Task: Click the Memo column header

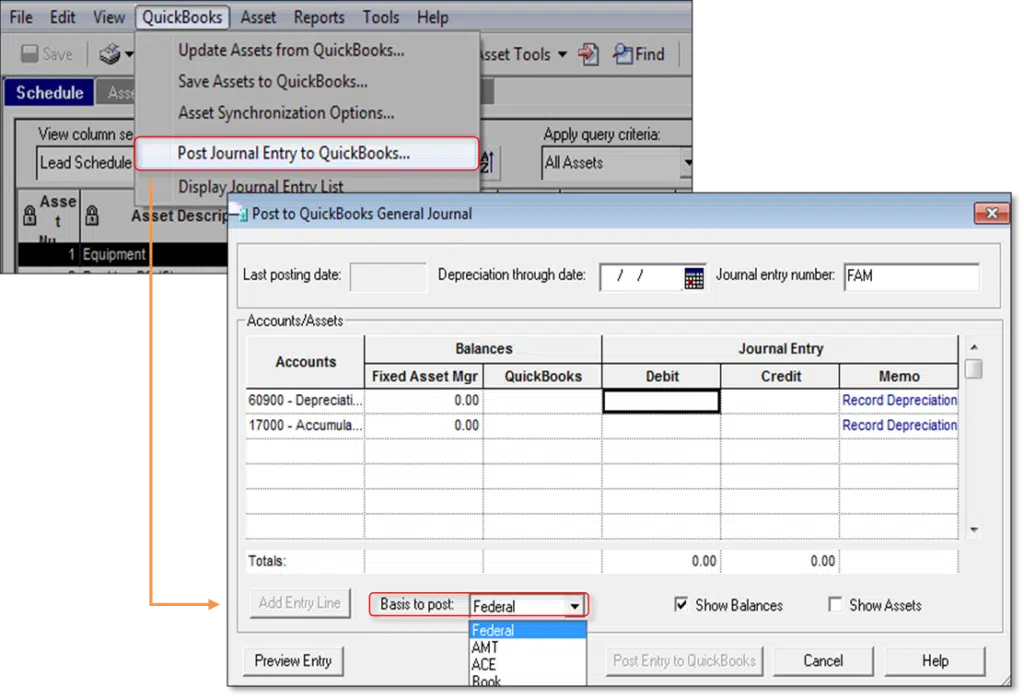Action: click(899, 376)
